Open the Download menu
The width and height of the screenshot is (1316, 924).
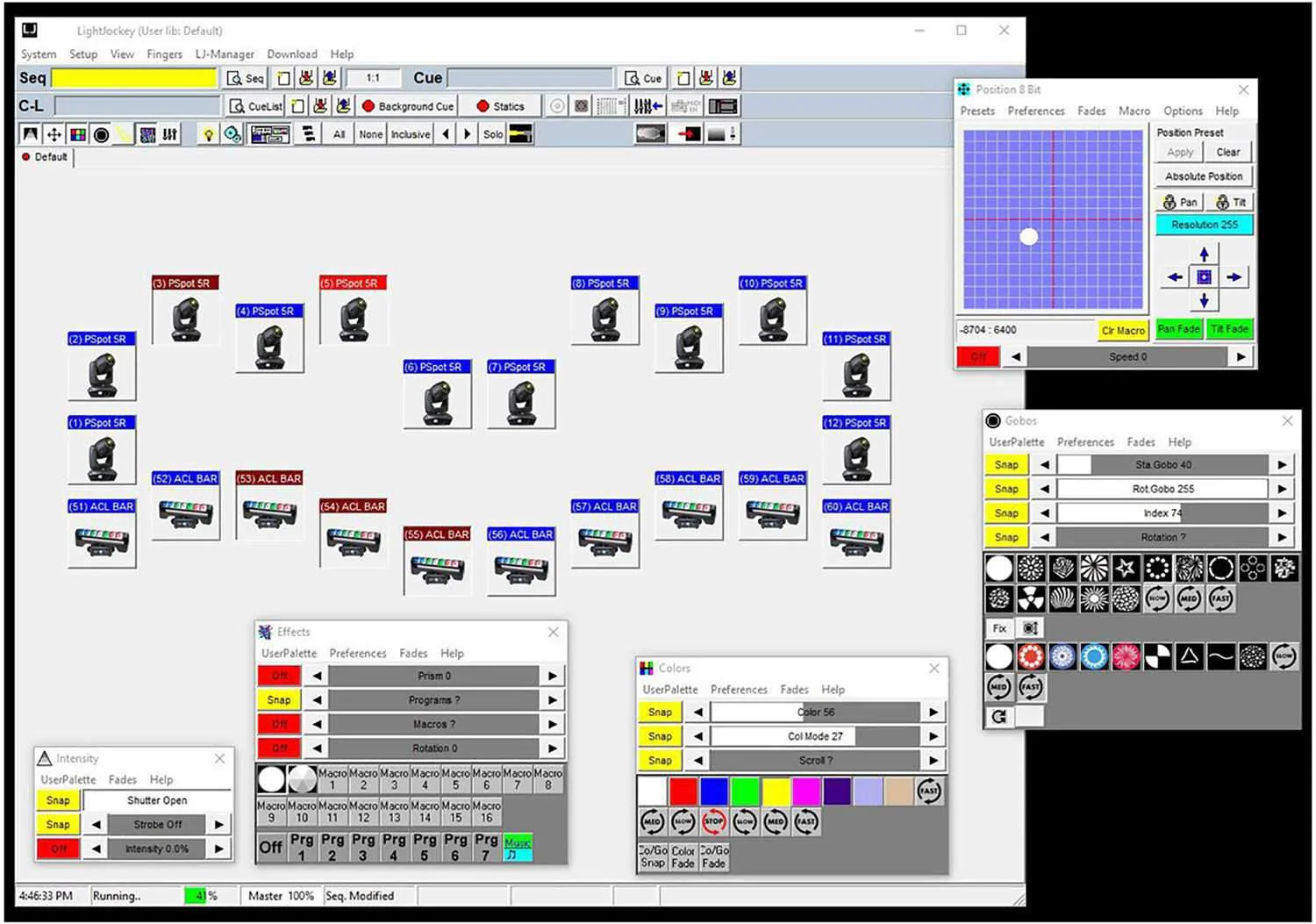292,54
